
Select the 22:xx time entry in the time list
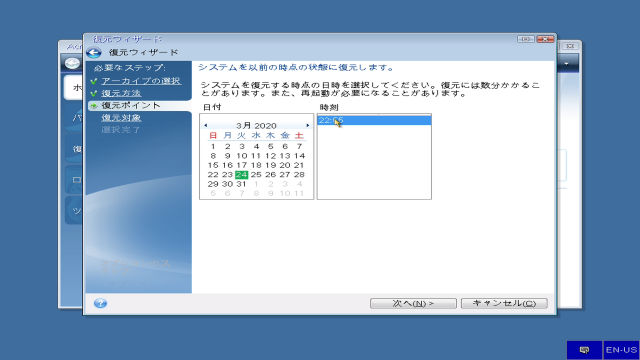374,120
